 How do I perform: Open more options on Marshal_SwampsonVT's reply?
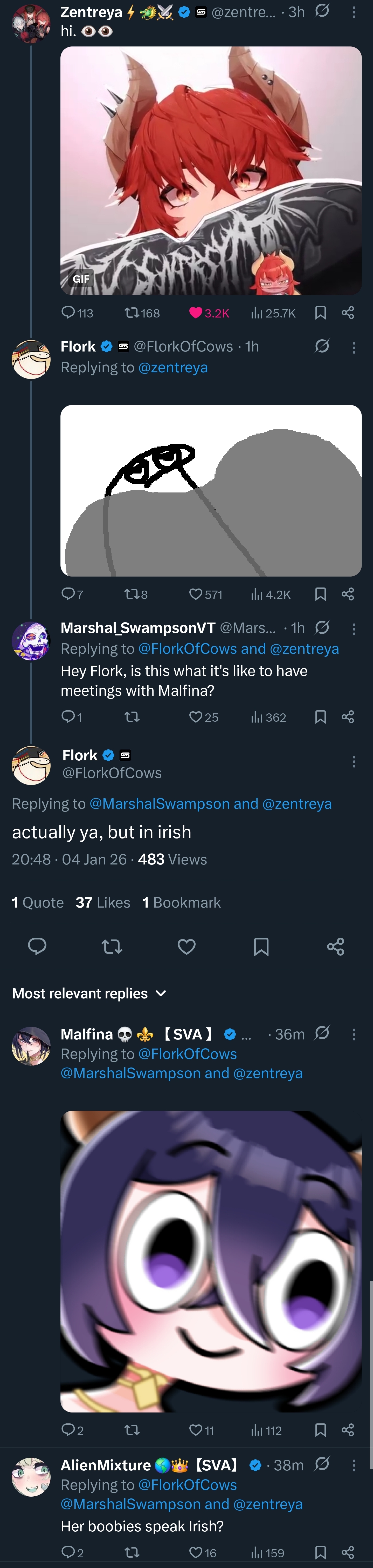[x=354, y=629]
